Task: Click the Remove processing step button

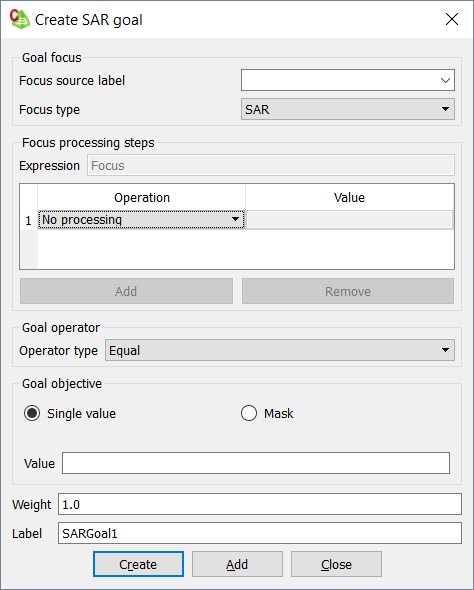Action: point(348,291)
